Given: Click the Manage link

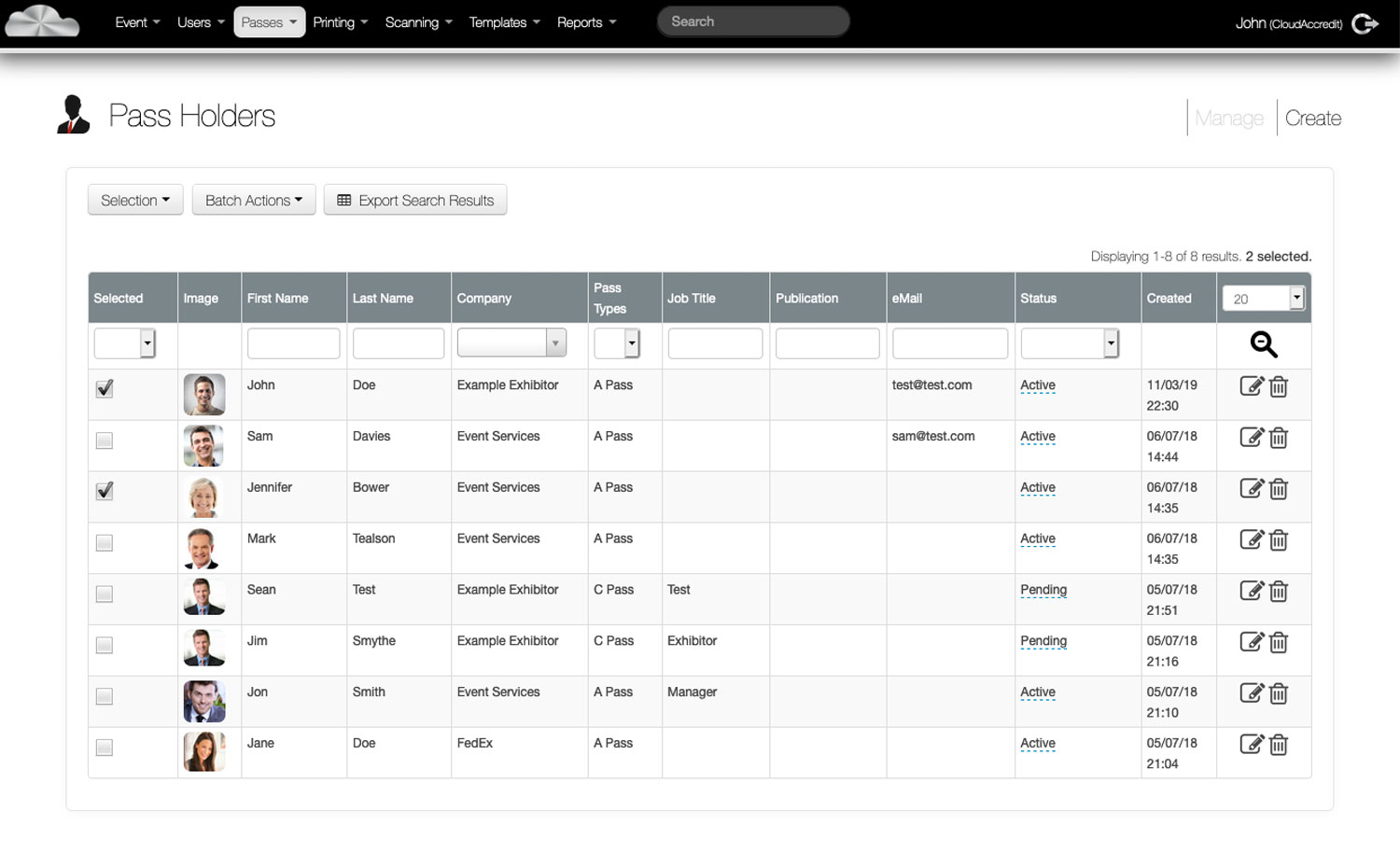Looking at the screenshot, I should pyautogui.click(x=1229, y=118).
